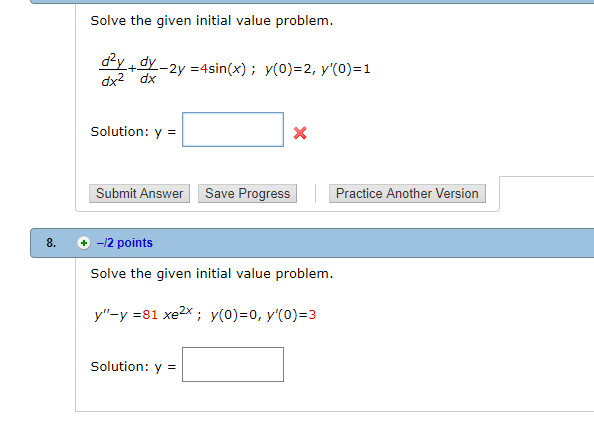Click question 8's 'Solve the given initial value problem' text
594x437 pixels.
coord(212,274)
